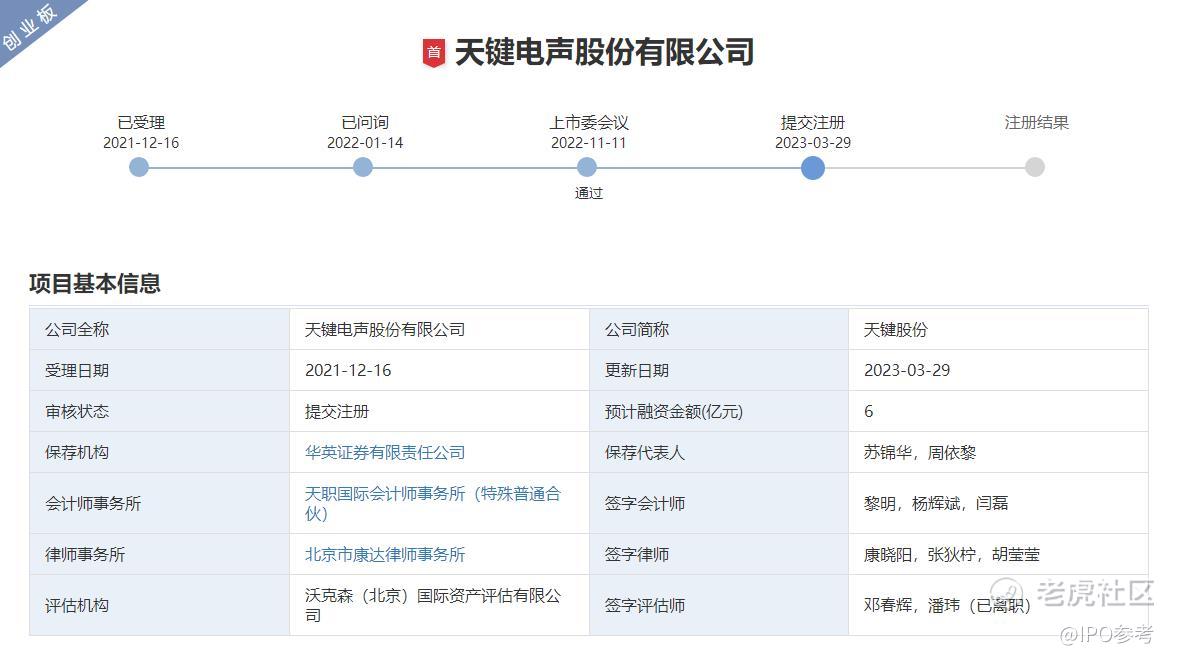Click the 公司简称 label cell
This screenshot has height=661, width=1177.
pyautogui.click(x=719, y=329)
